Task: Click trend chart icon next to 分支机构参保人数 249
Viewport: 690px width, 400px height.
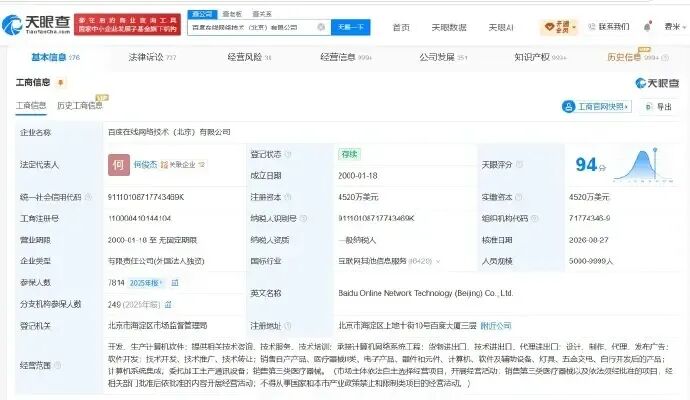Action: click(x=168, y=305)
